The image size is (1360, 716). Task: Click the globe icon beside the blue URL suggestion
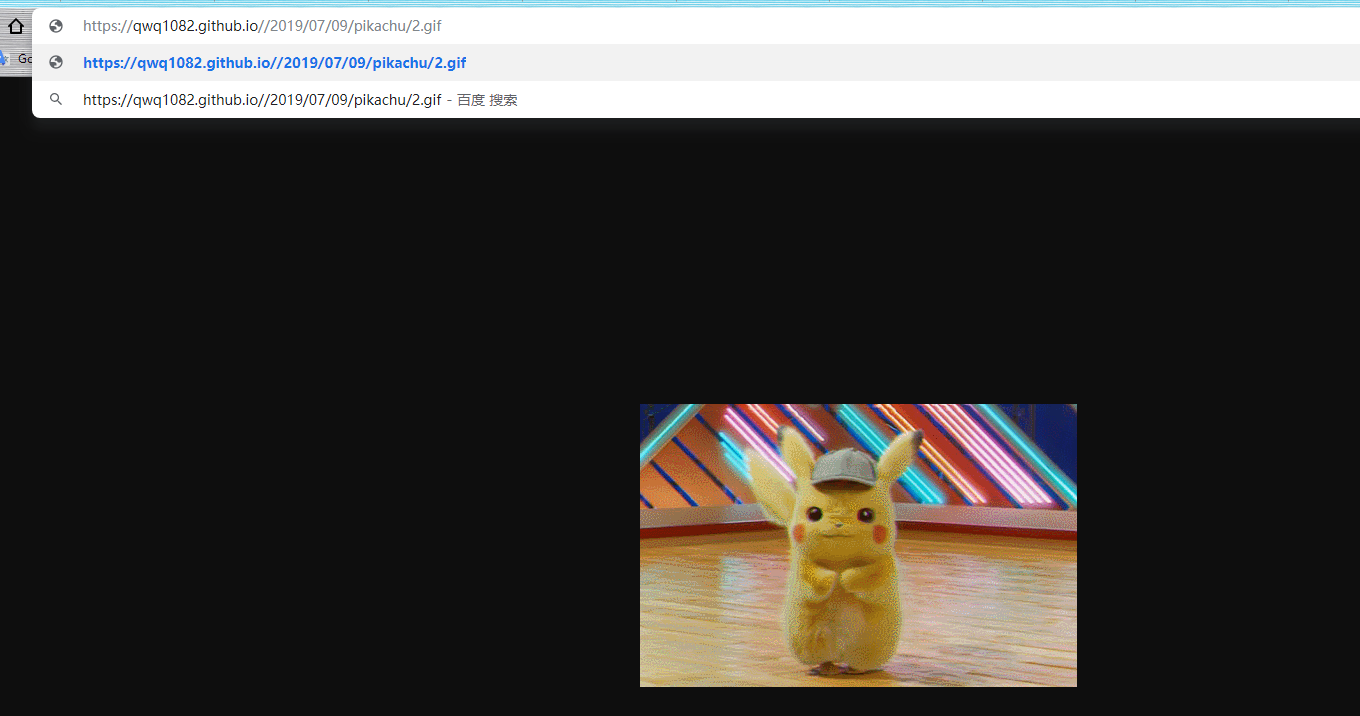coord(56,62)
